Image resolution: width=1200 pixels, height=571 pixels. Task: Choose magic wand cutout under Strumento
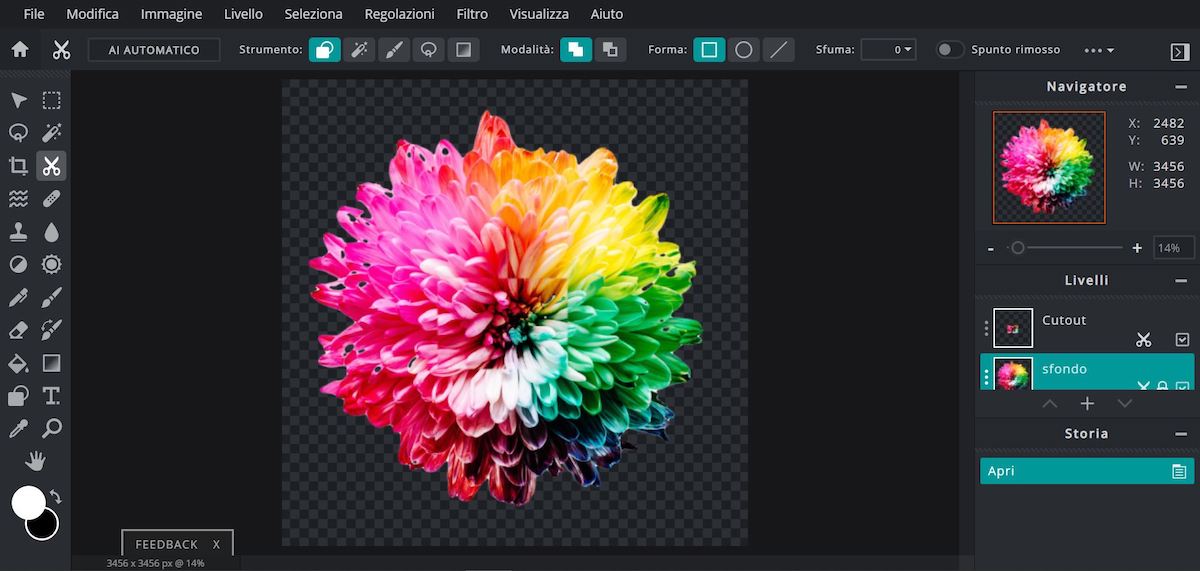click(x=360, y=50)
